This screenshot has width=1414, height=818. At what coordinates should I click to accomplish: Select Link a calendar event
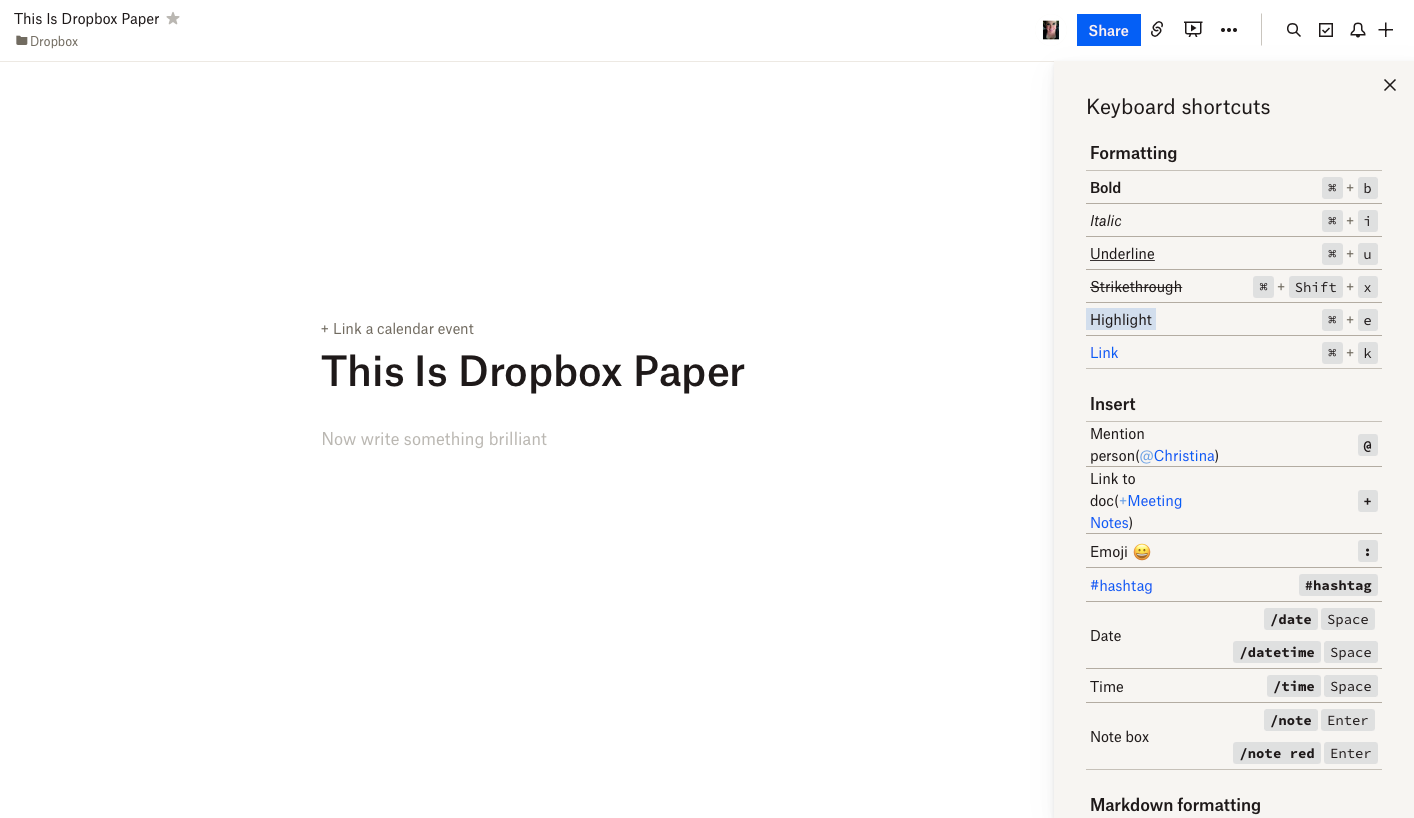click(x=397, y=328)
